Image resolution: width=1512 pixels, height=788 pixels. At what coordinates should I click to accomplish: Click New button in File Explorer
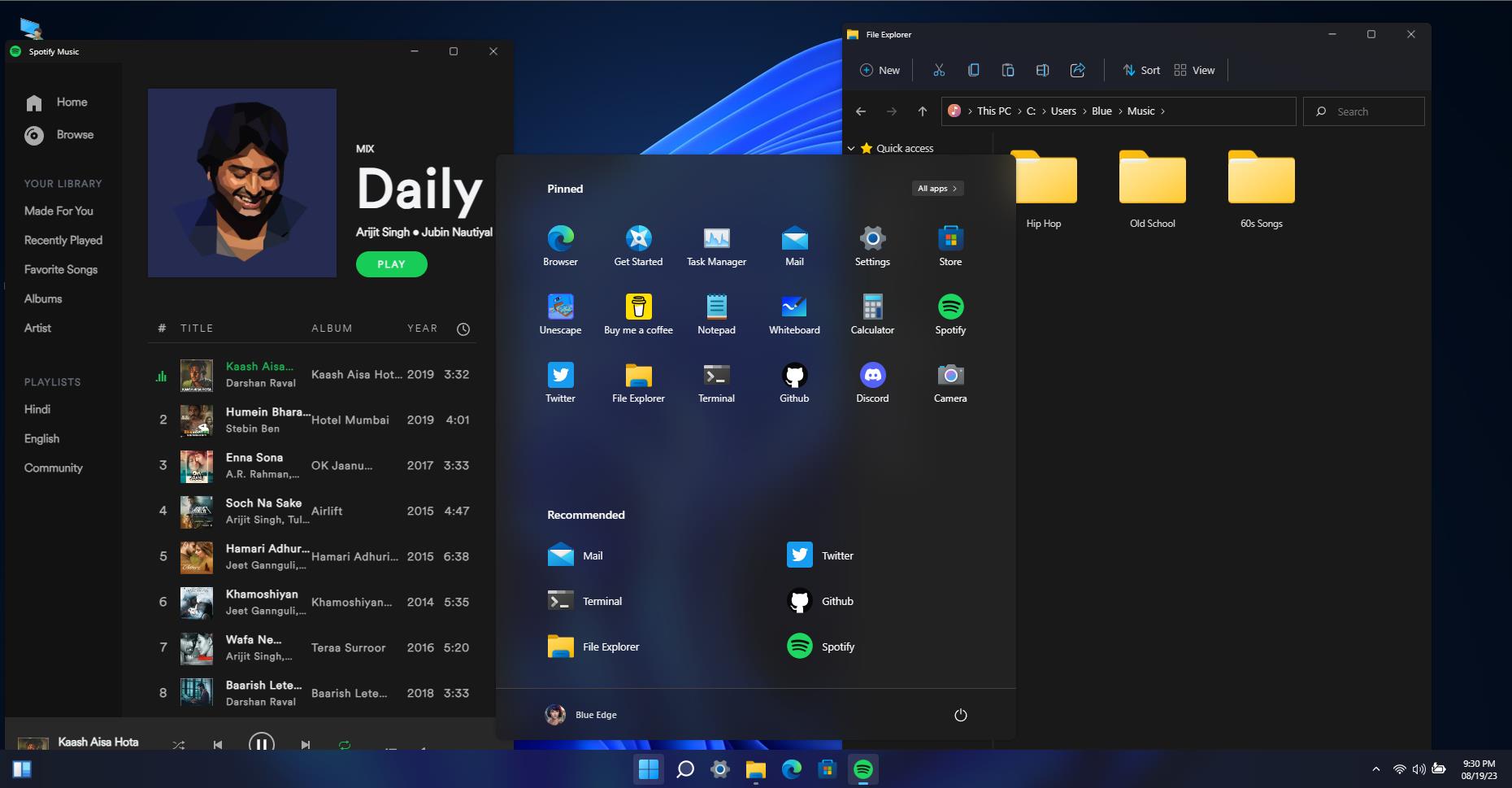(x=880, y=70)
